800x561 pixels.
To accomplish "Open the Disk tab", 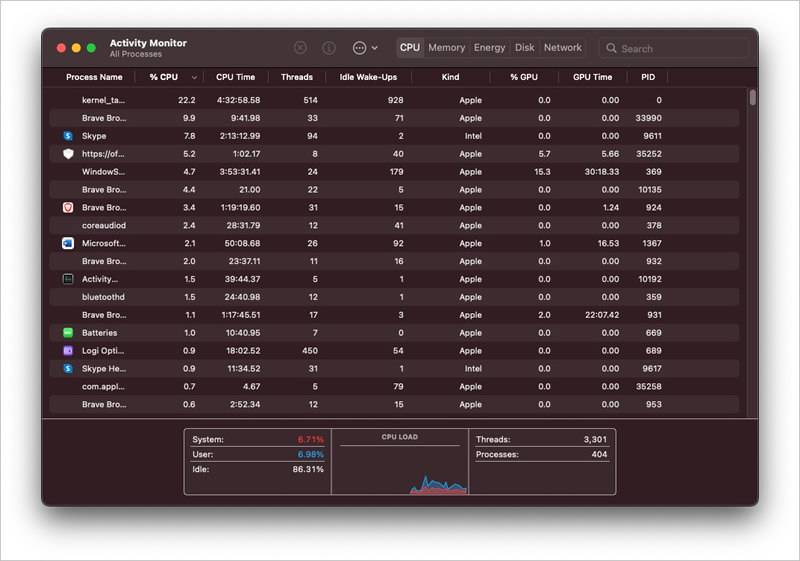I will pos(524,47).
